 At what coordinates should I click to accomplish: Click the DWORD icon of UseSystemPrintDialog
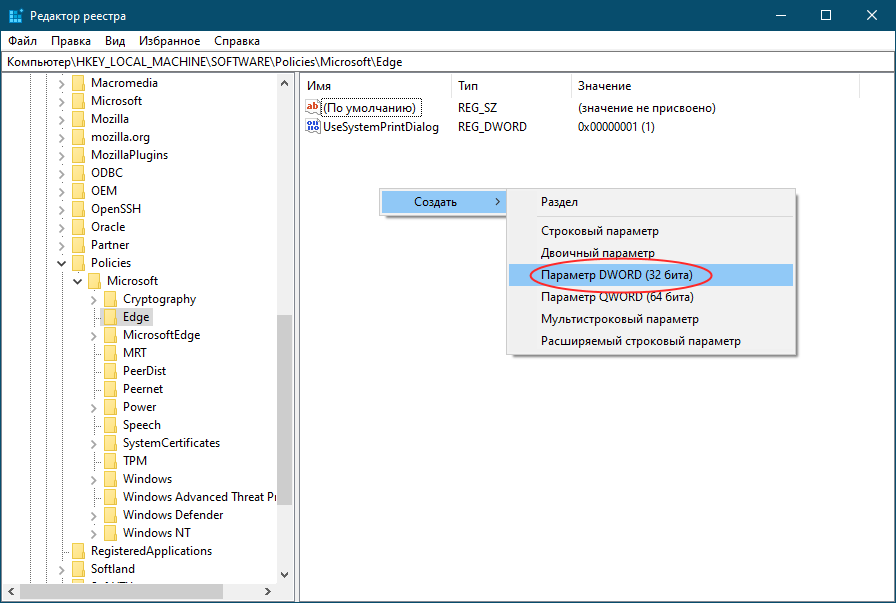click(313, 126)
